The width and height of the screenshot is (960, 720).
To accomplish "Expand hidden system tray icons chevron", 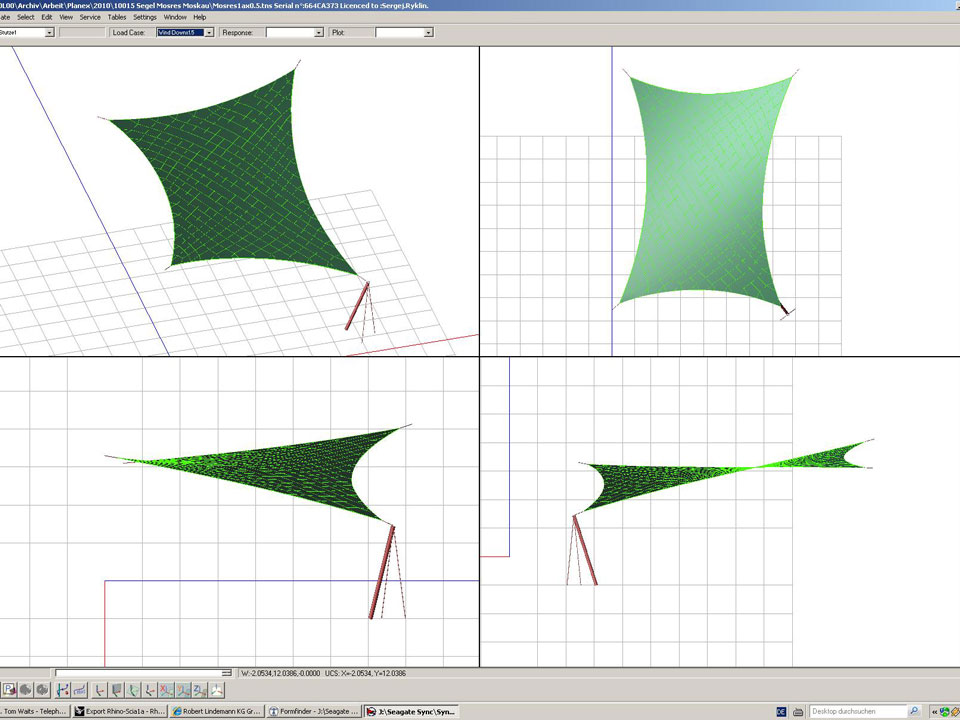I will (x=933, y=711).
